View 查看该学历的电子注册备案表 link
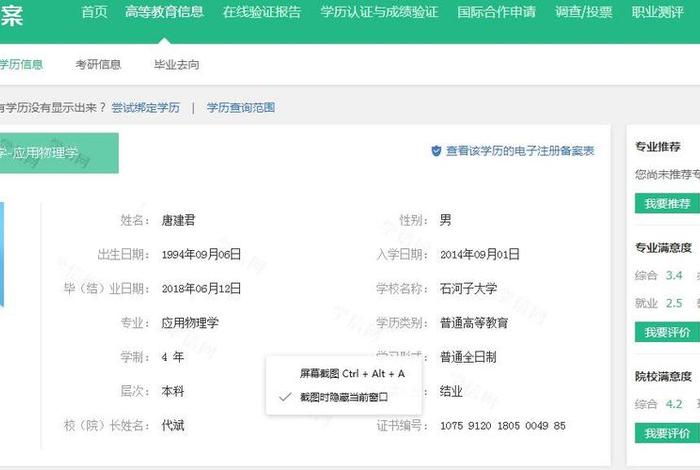Screen dimensions: 700x470 520,151
